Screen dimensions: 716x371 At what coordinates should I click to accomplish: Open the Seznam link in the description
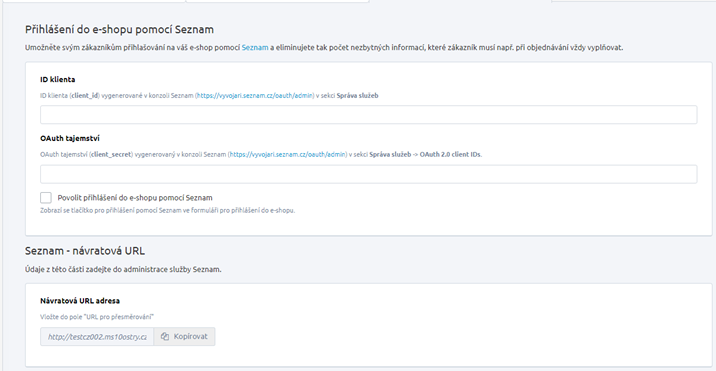click(x=255, y=48)
